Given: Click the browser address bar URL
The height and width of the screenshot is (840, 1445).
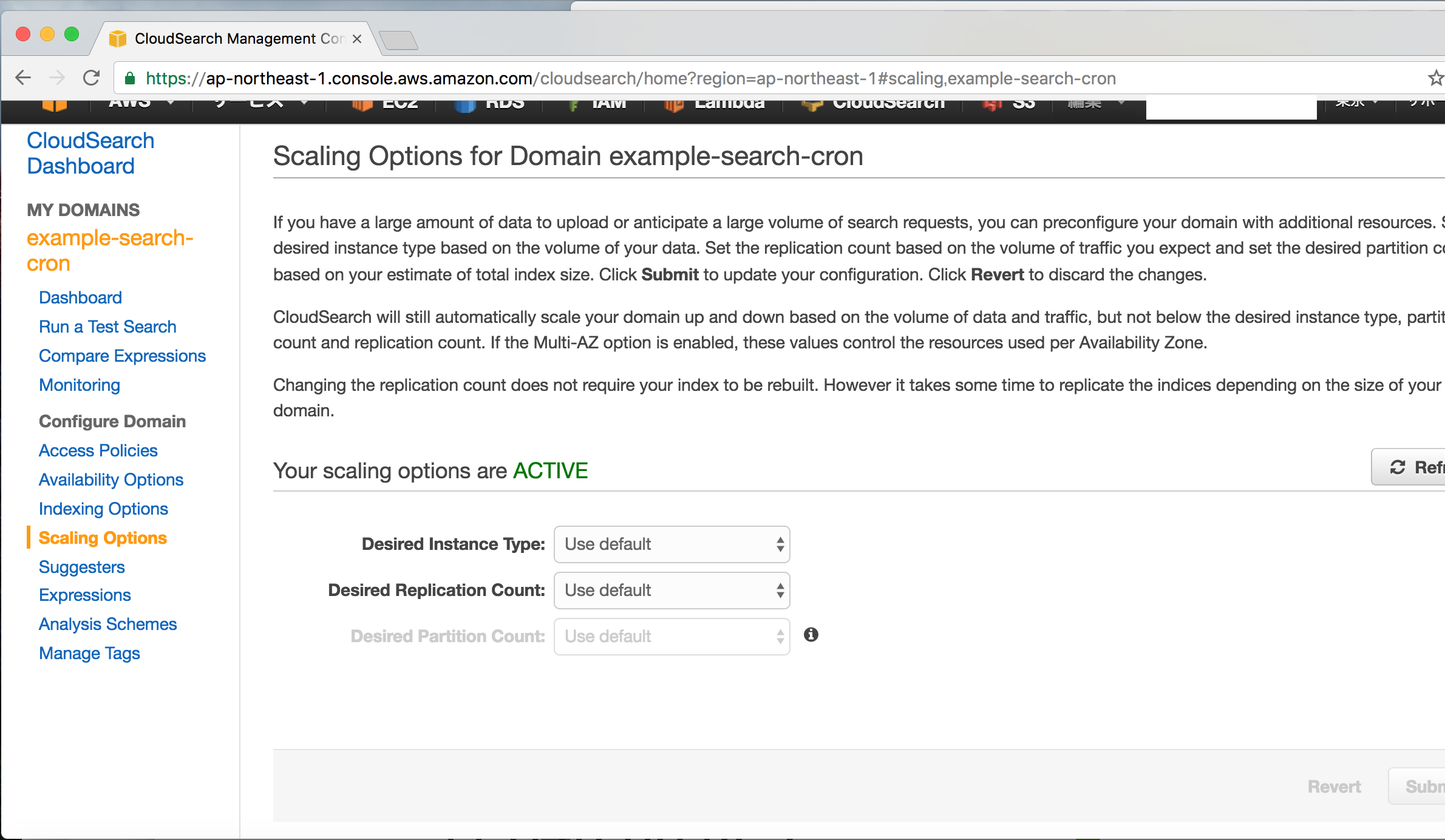Looking at the screenshot, I should point(630,78).
